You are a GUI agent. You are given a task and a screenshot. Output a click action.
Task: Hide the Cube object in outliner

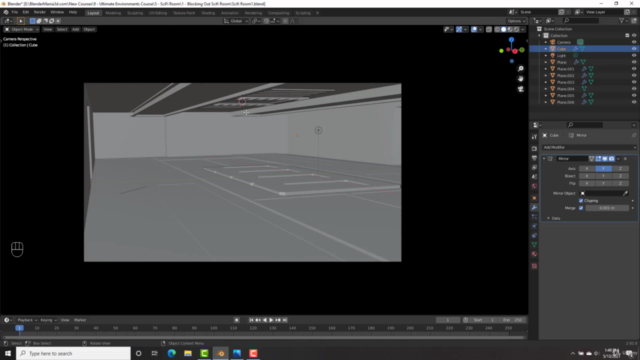pos(634,49)
